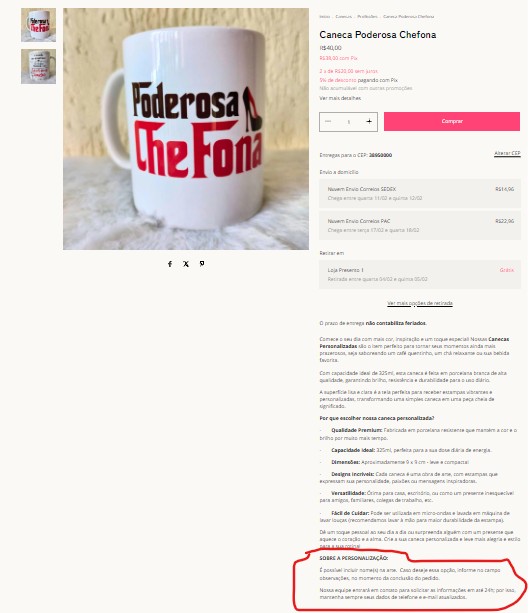Open Ver mais detalhes payment link

click(x=340, y=98)
